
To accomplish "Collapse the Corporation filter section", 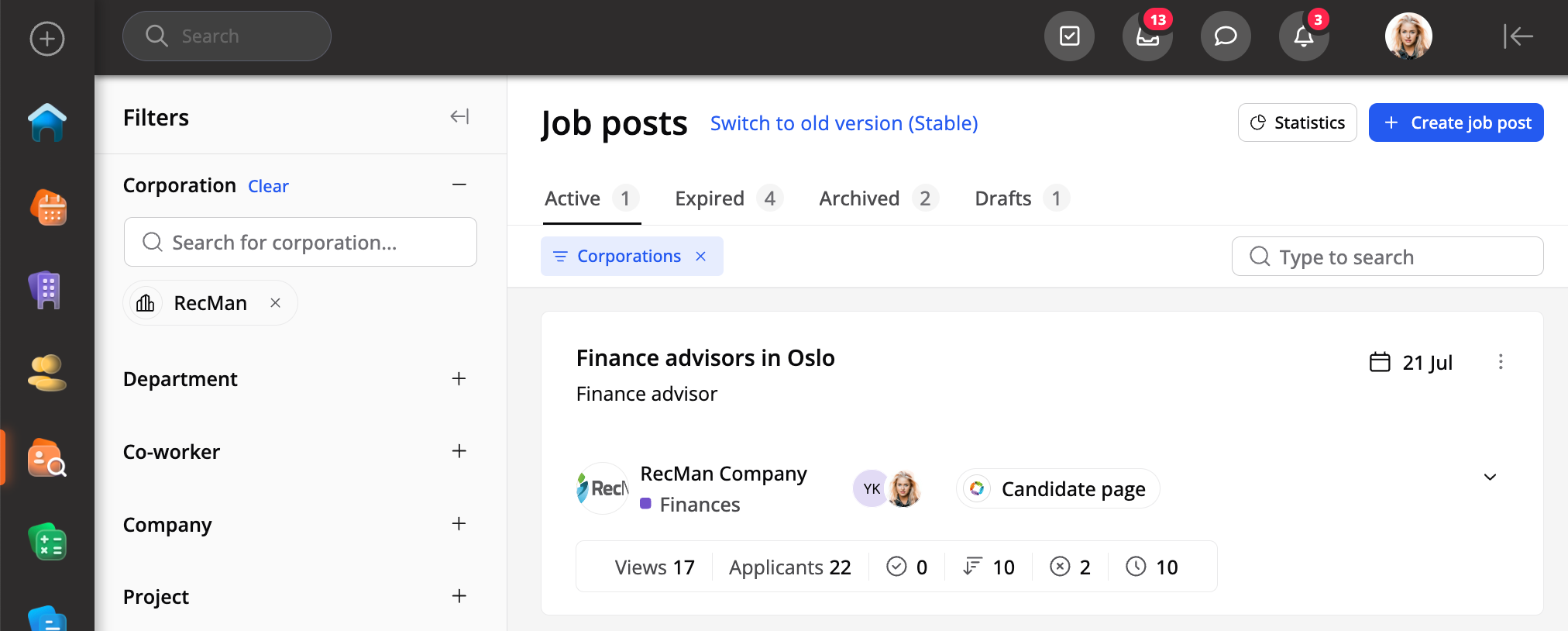I will click(x=459, y=184).
